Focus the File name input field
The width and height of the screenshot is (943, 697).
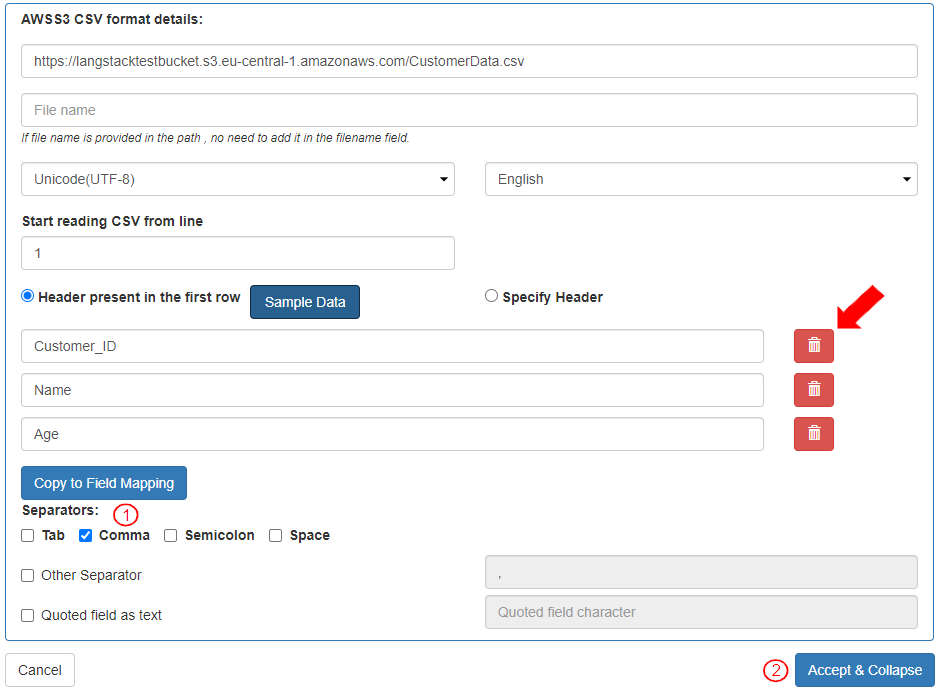[x=469, y=110]
